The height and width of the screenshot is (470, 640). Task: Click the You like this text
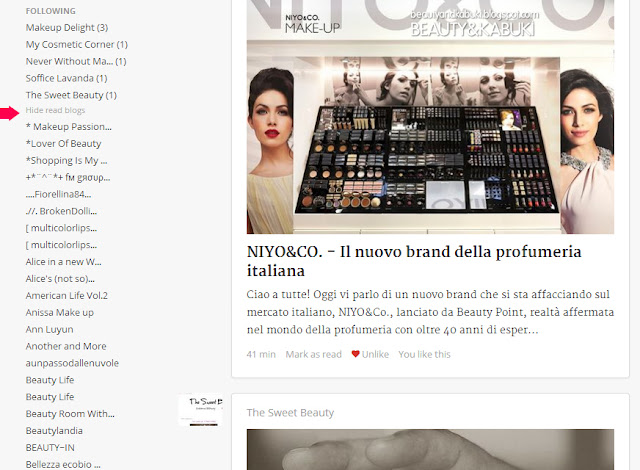(x=424, y=354)
